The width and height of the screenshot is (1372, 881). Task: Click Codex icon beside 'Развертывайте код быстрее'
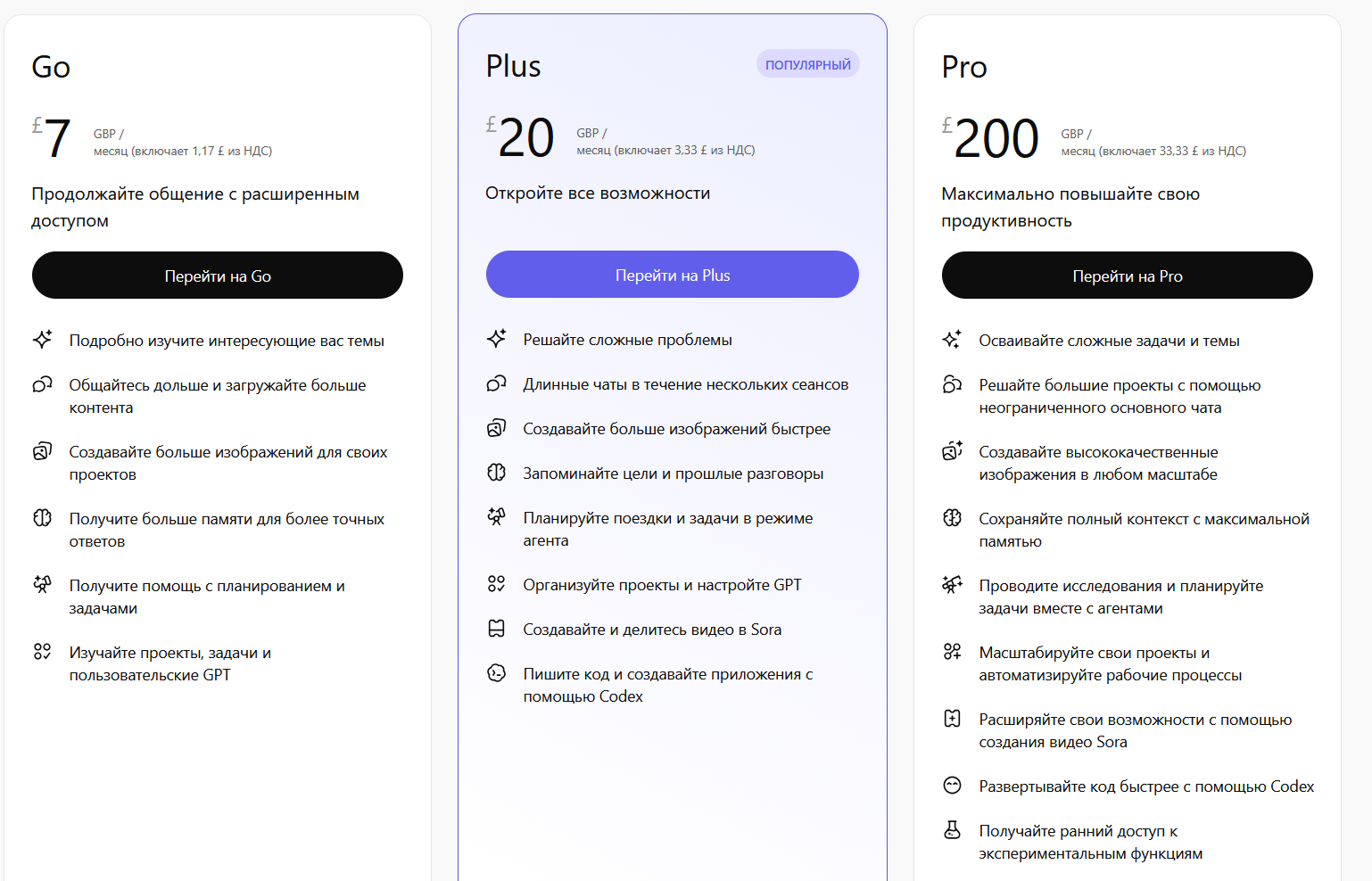pyautogui.click(x=952, y=786)
